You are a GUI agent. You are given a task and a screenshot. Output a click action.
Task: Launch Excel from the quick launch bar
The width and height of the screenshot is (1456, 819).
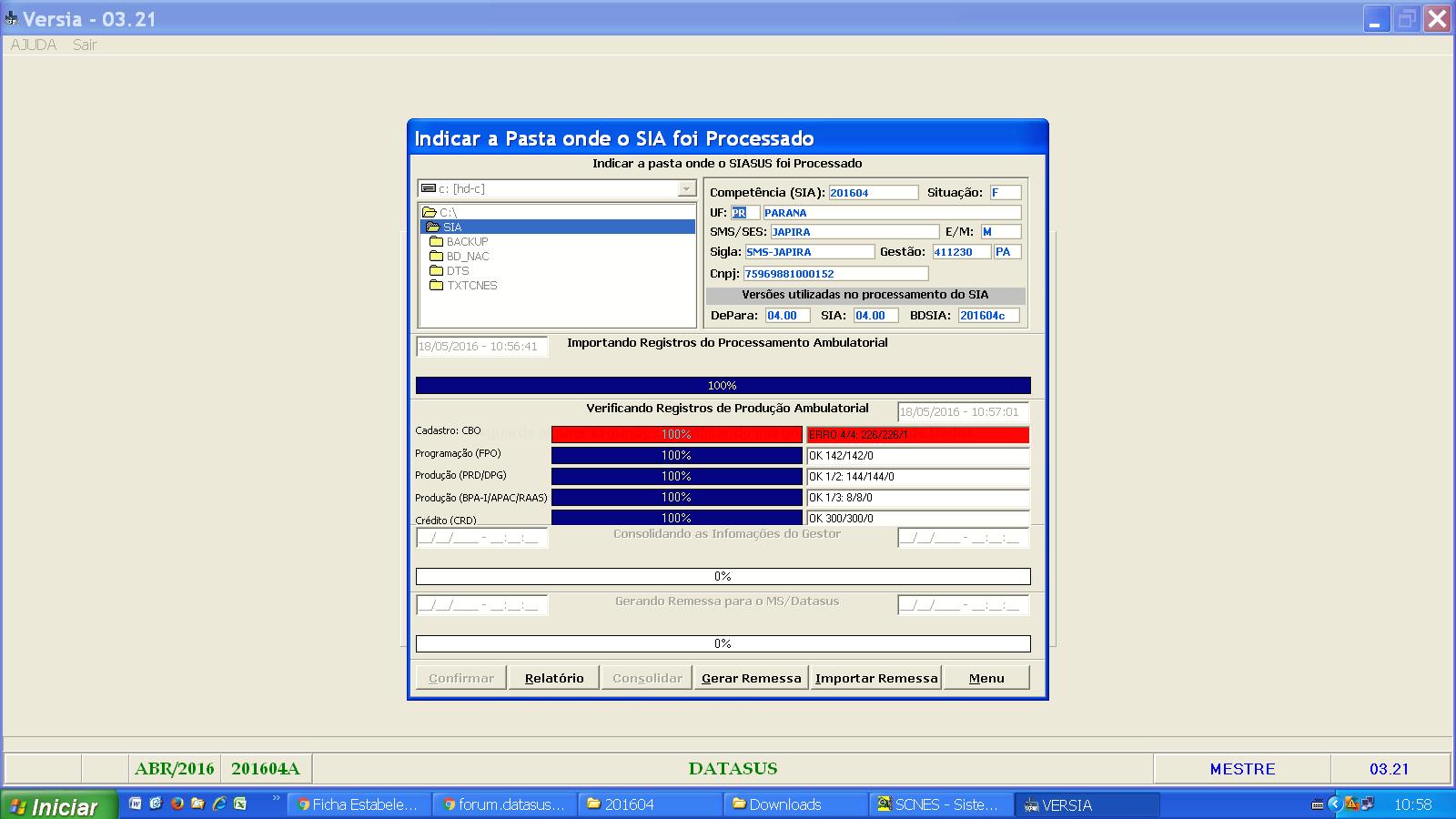point(240,804)
